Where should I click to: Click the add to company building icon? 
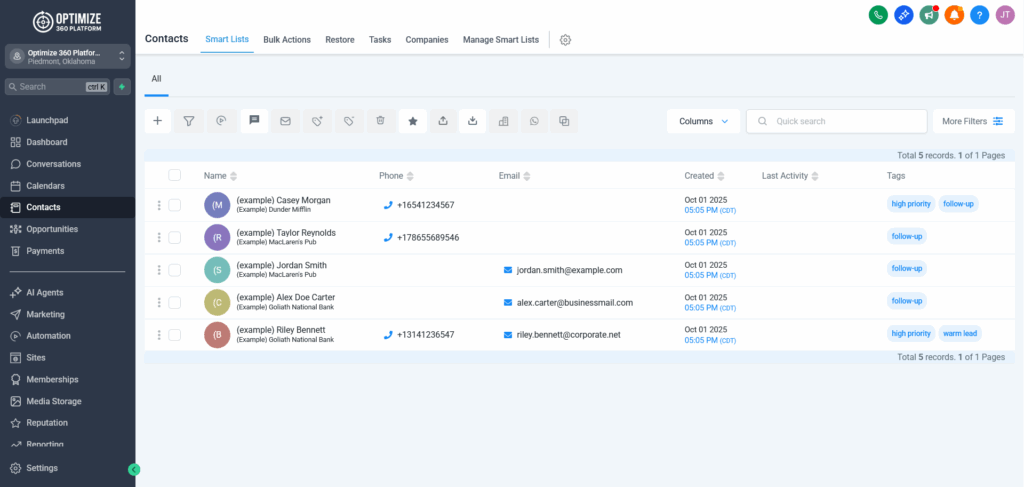coord(504,121)
